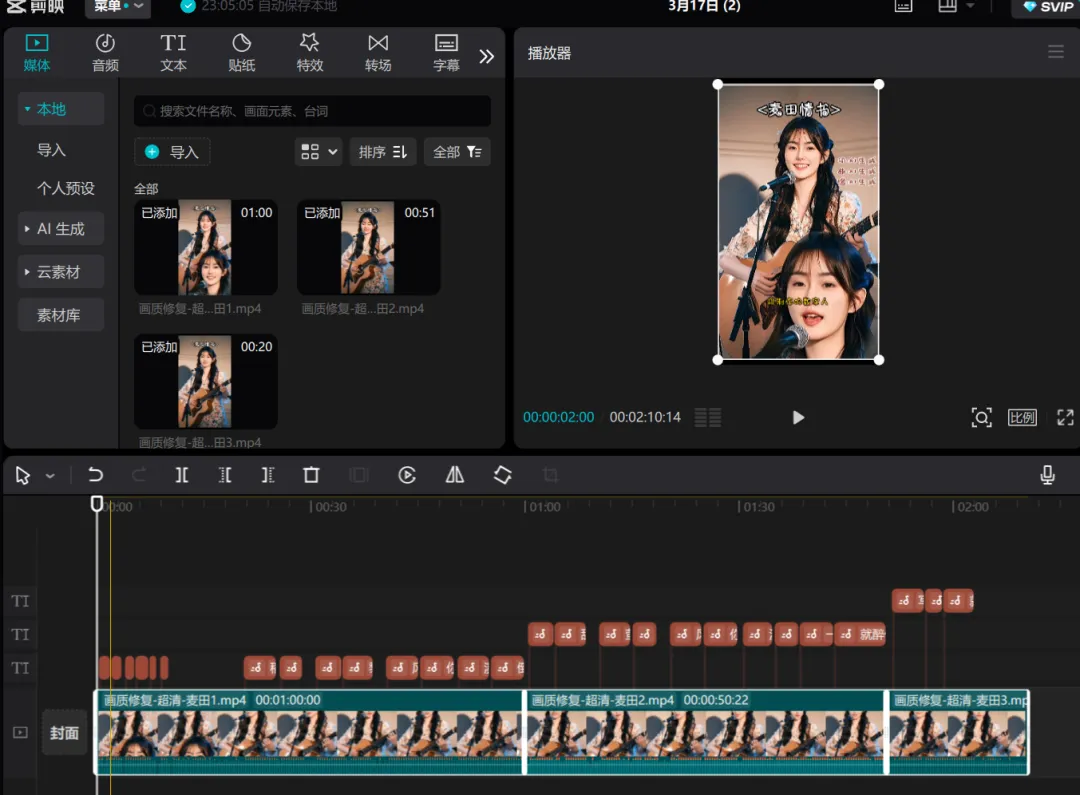Click the 导入 import button with plus

click(x=172, y=152)
